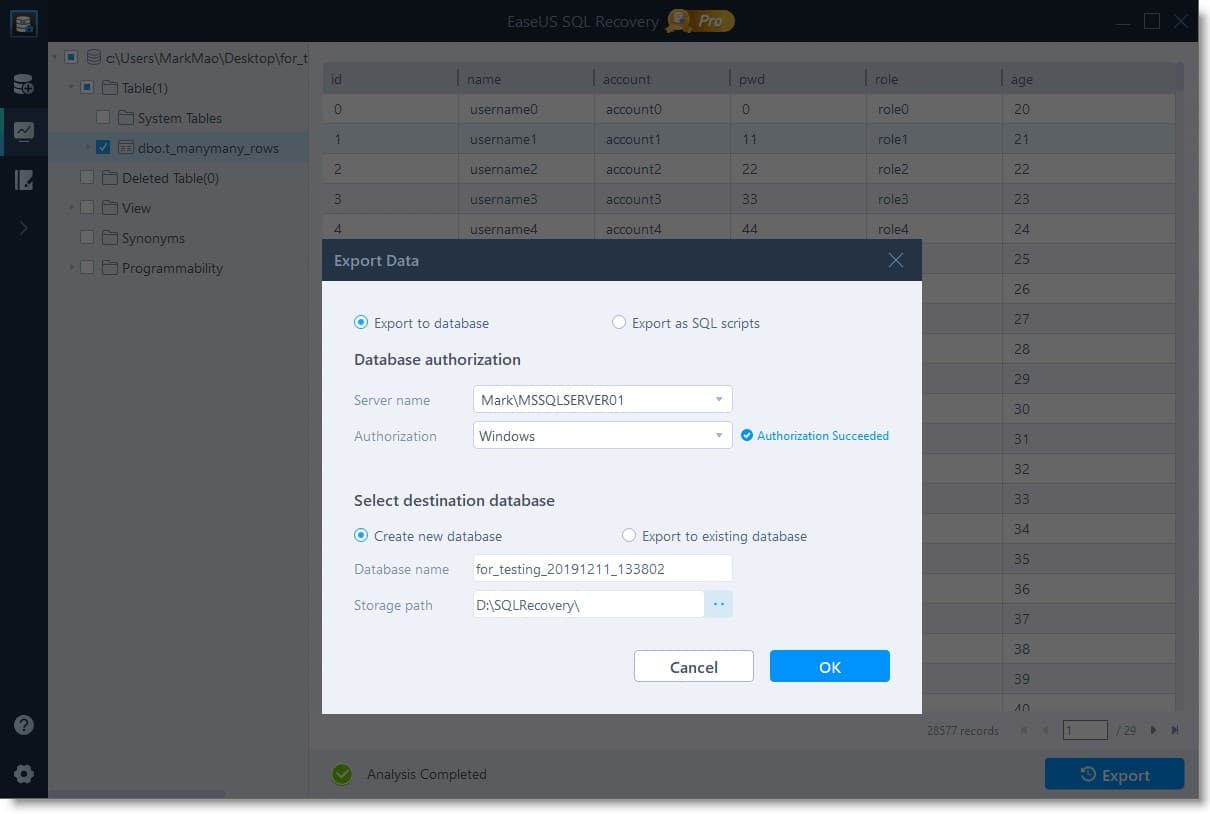This screenshot has width=1210, height=814.
Task: Select the Export to database radio button
Action: click(x=361, y=323)
